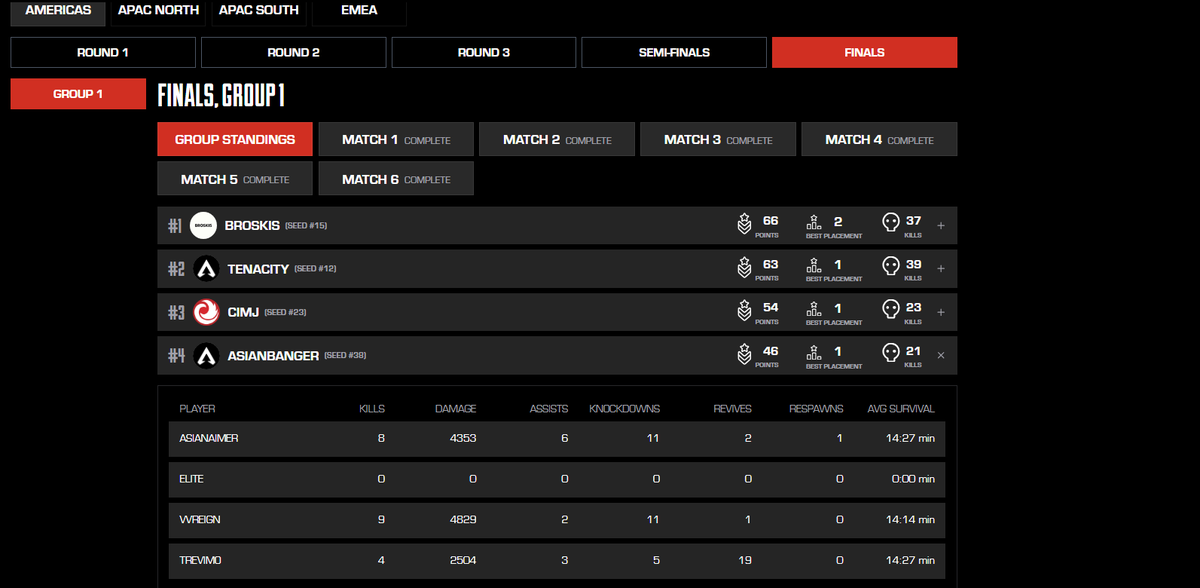
Task: Click the RESPAWNS column header
Action: tap(816, 409)
